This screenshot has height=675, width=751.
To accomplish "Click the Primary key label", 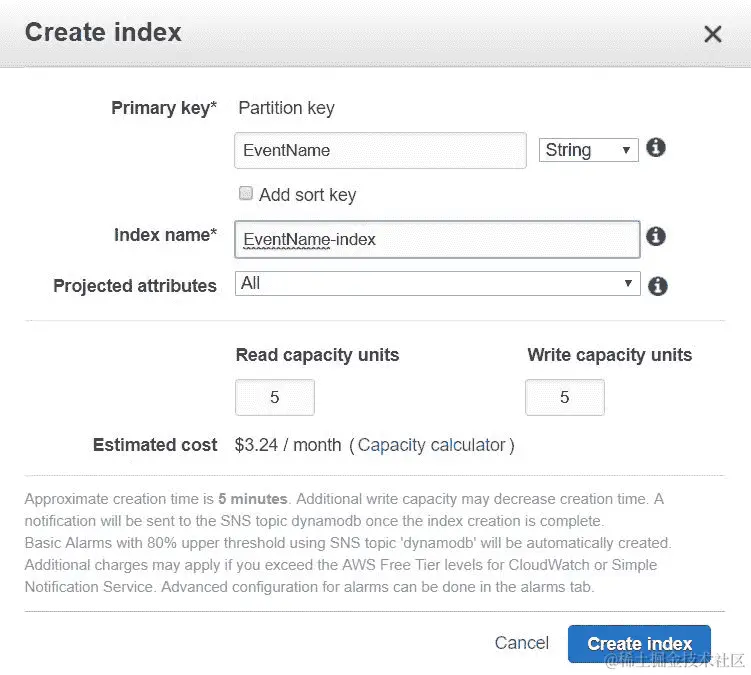I will click(164, 108).
